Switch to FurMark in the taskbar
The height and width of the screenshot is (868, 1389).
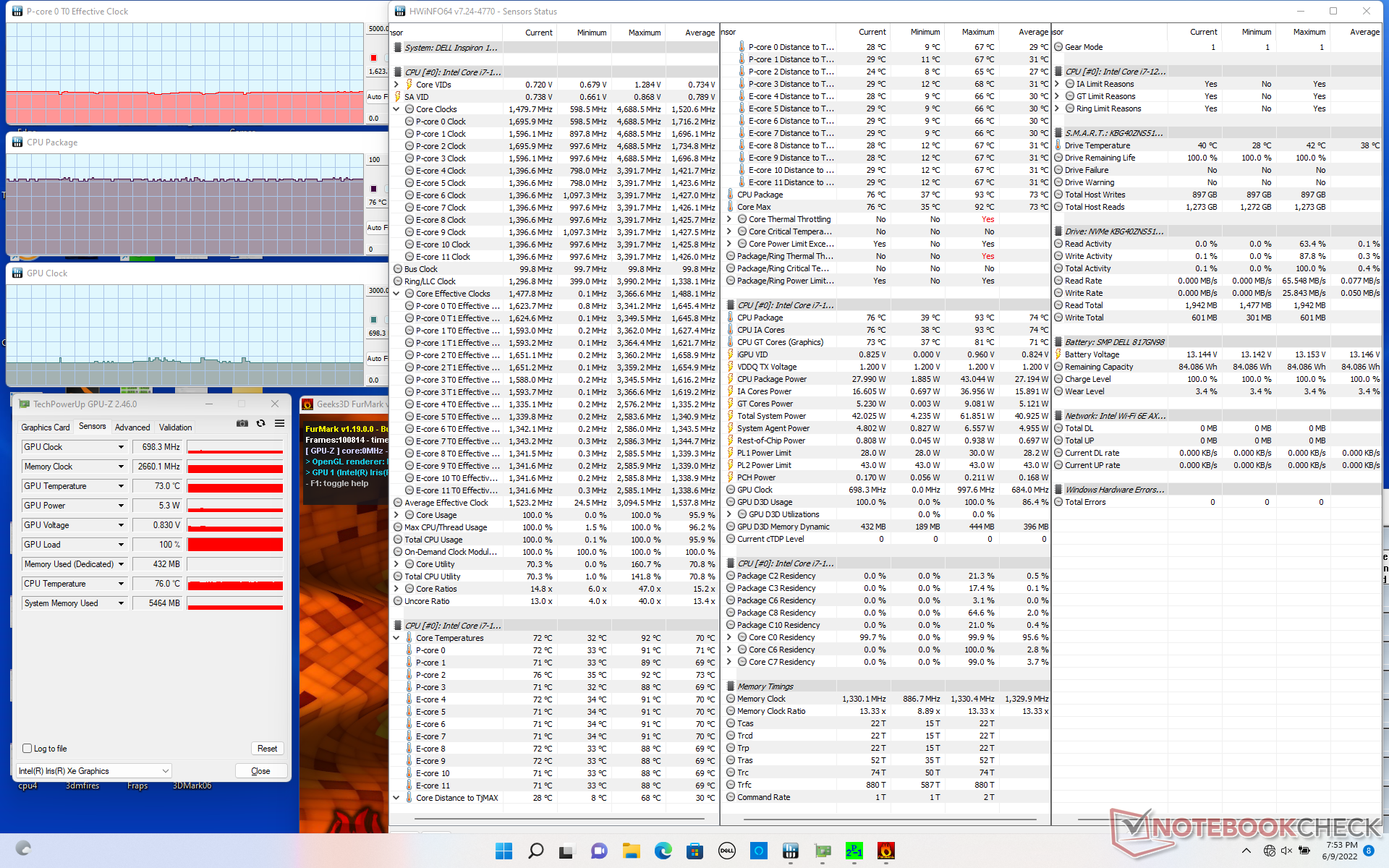coord(885,851)
